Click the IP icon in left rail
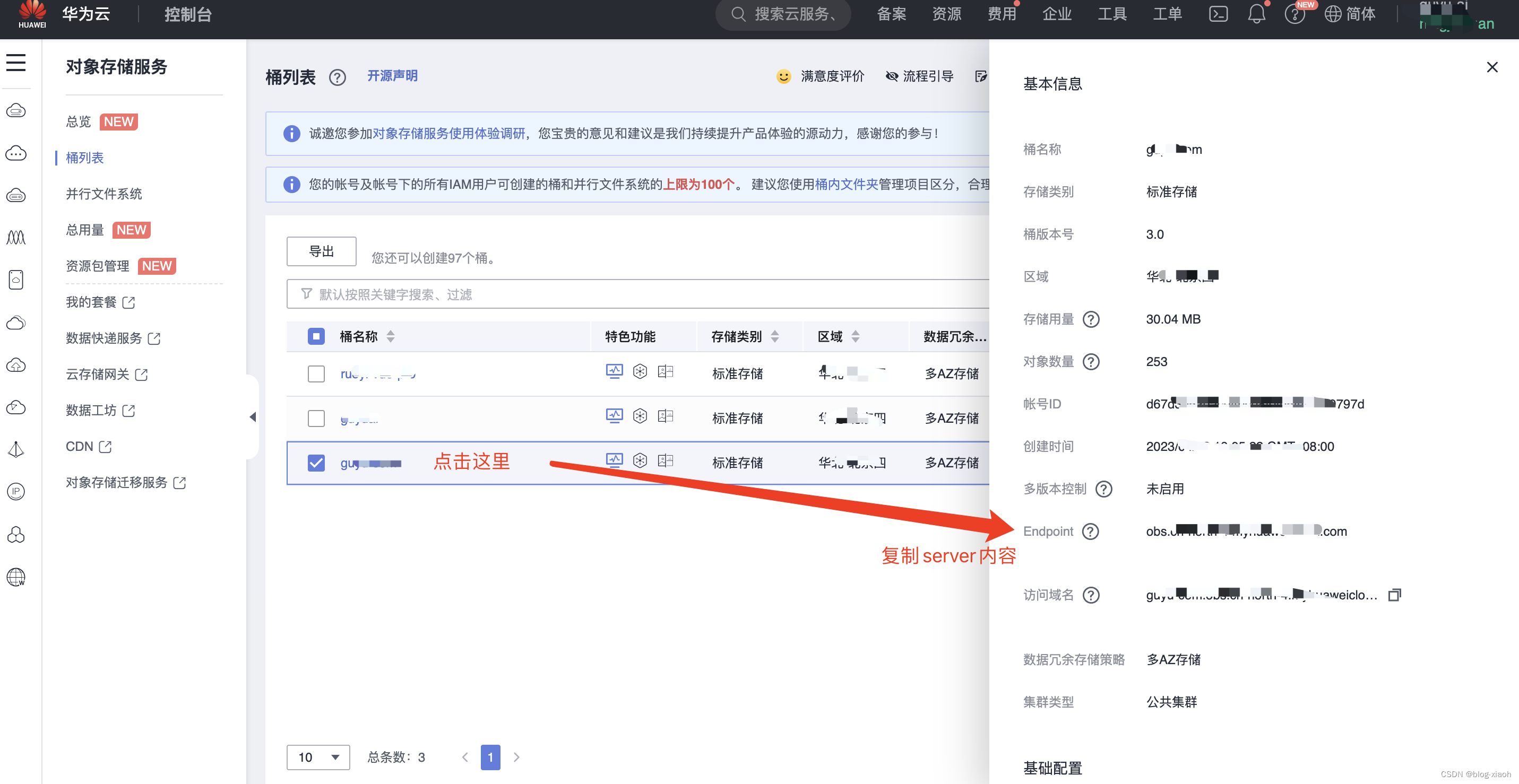The width and height of the screenshot is (1519, 784). (x=16, y=492)
